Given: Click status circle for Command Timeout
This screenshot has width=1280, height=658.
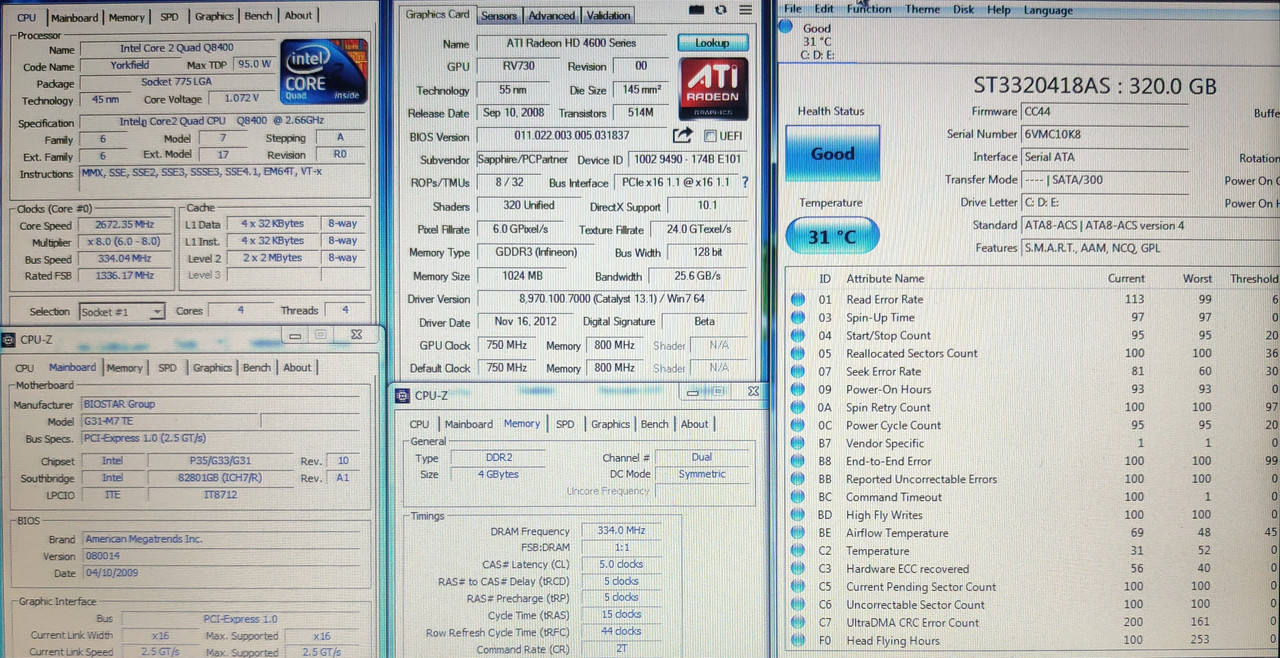Looking at the screenshot, I should pos(798,497).
